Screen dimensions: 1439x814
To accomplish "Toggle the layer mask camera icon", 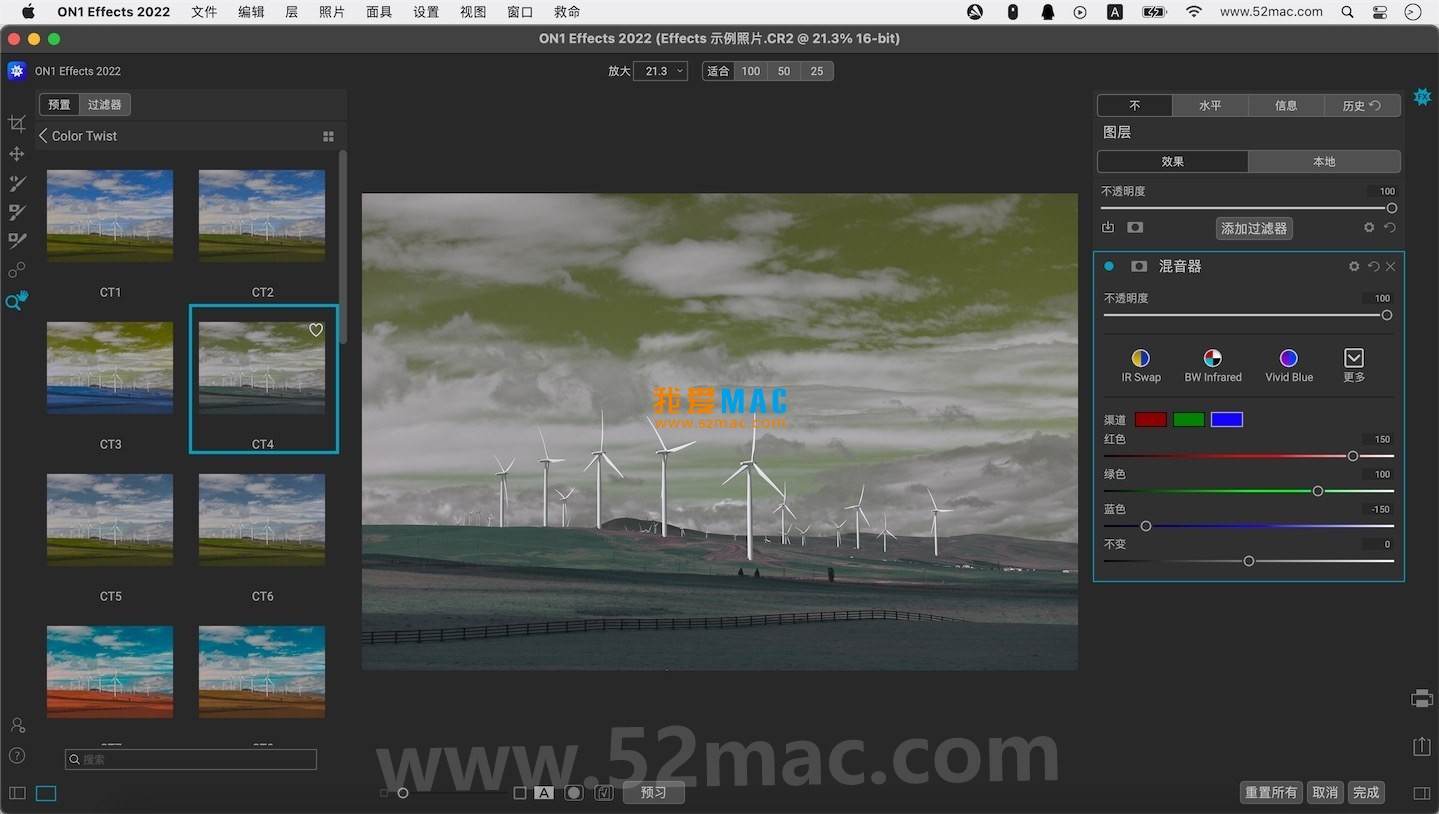I will [1135, 227].
